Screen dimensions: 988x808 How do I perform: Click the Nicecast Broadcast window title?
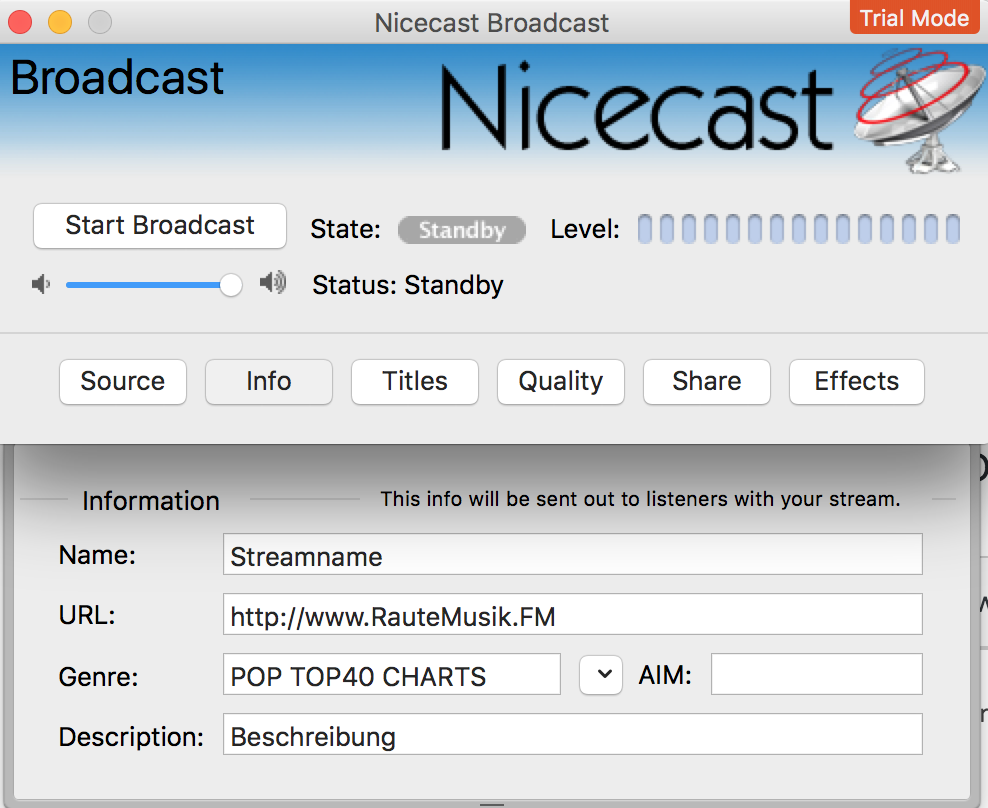(491, 23)
